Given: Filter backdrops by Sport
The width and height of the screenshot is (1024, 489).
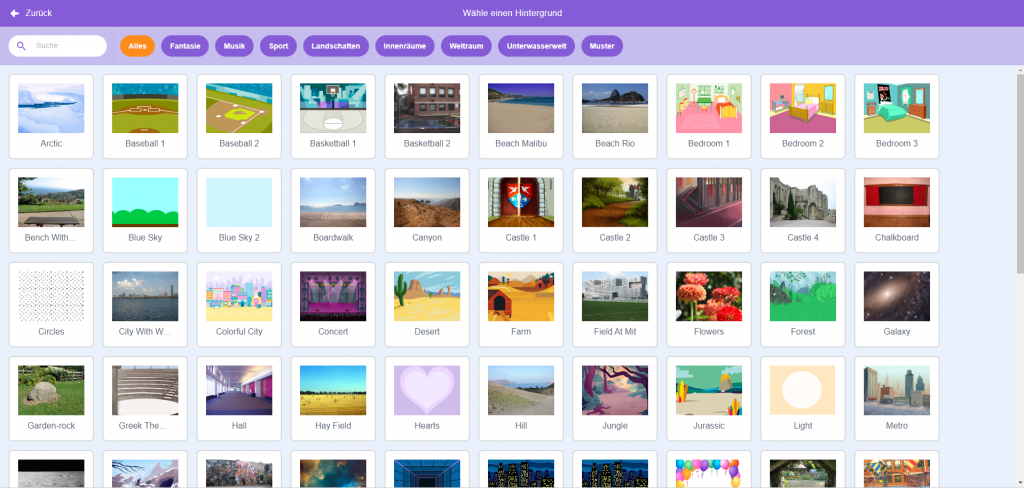Looking at the screenshot, I should tap(278, 46).
